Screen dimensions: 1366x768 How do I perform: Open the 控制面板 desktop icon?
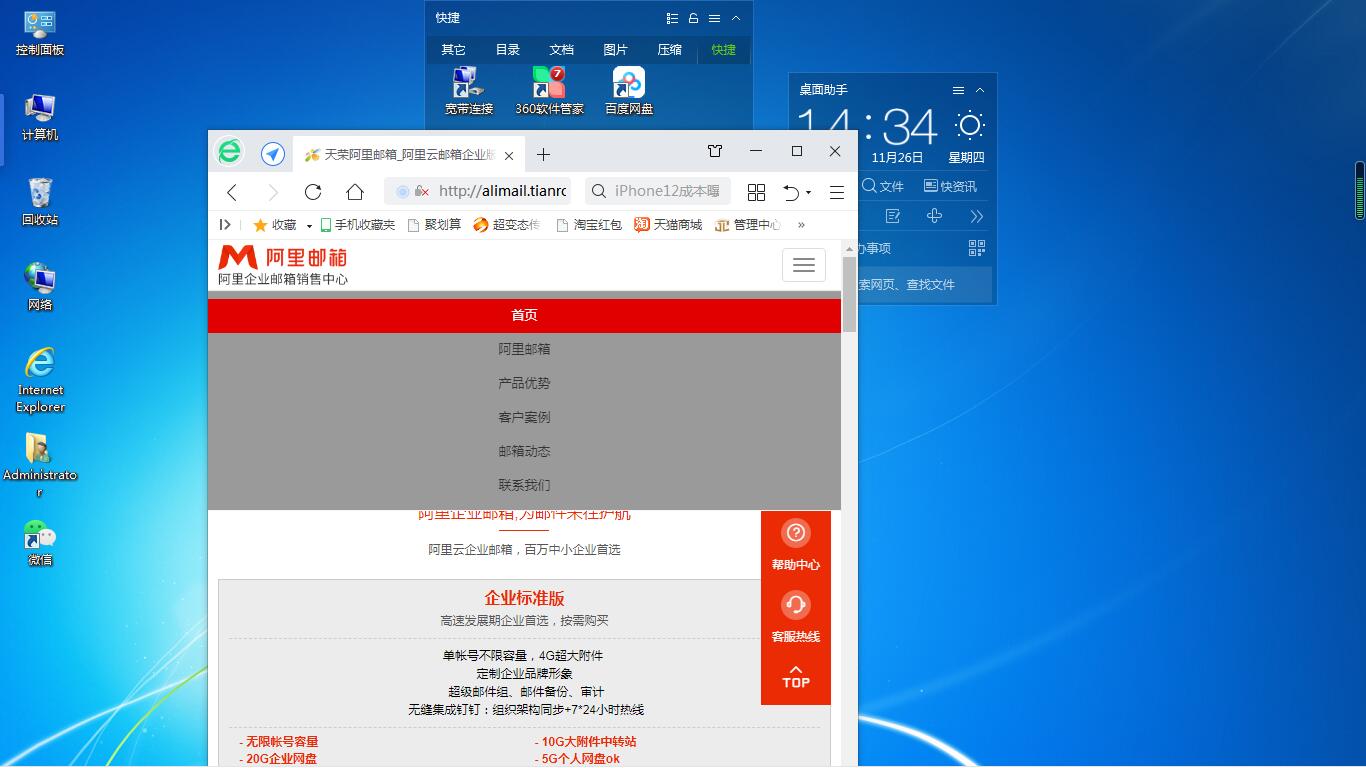[x=40, y=33]
